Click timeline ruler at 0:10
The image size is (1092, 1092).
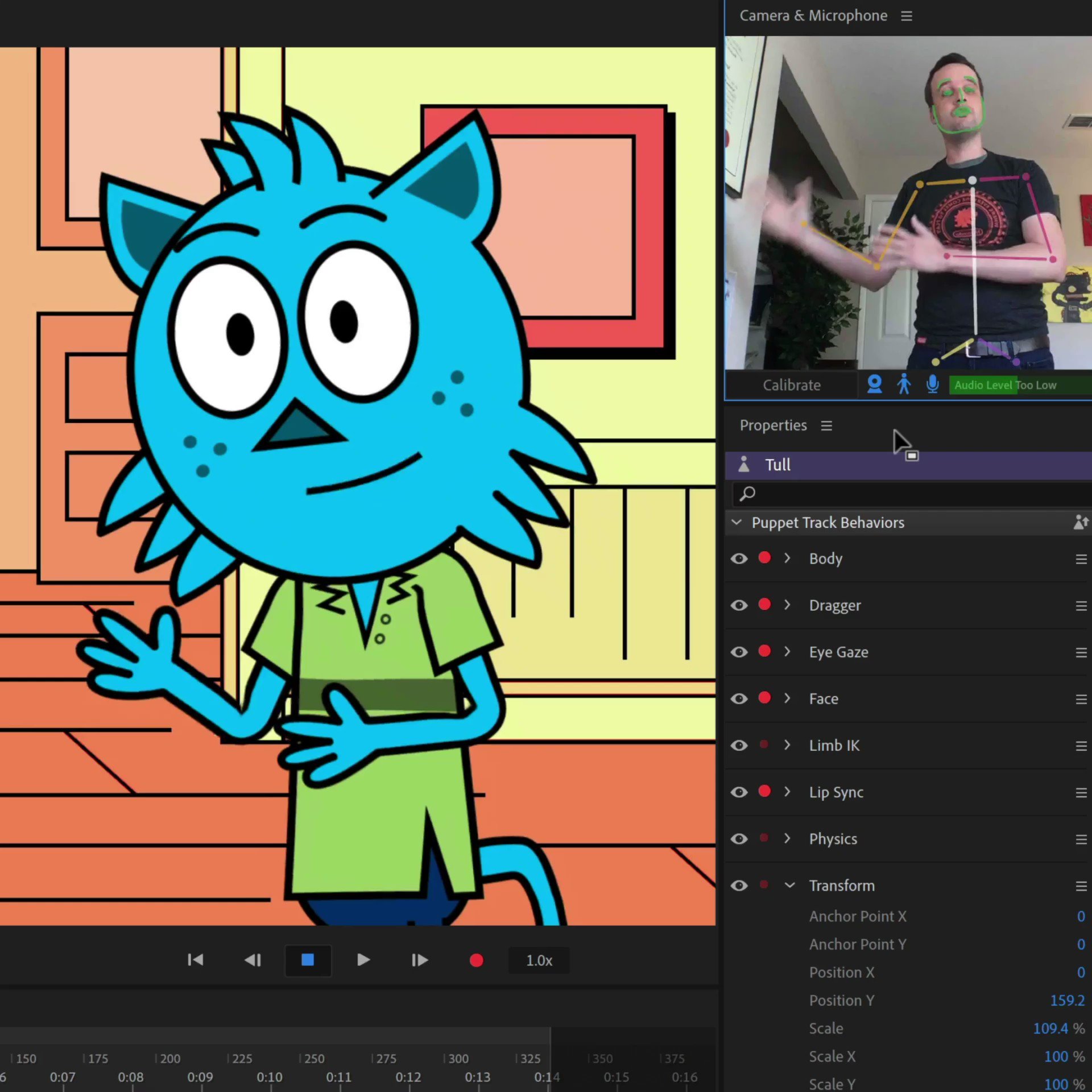click(x=270, y=1077)
